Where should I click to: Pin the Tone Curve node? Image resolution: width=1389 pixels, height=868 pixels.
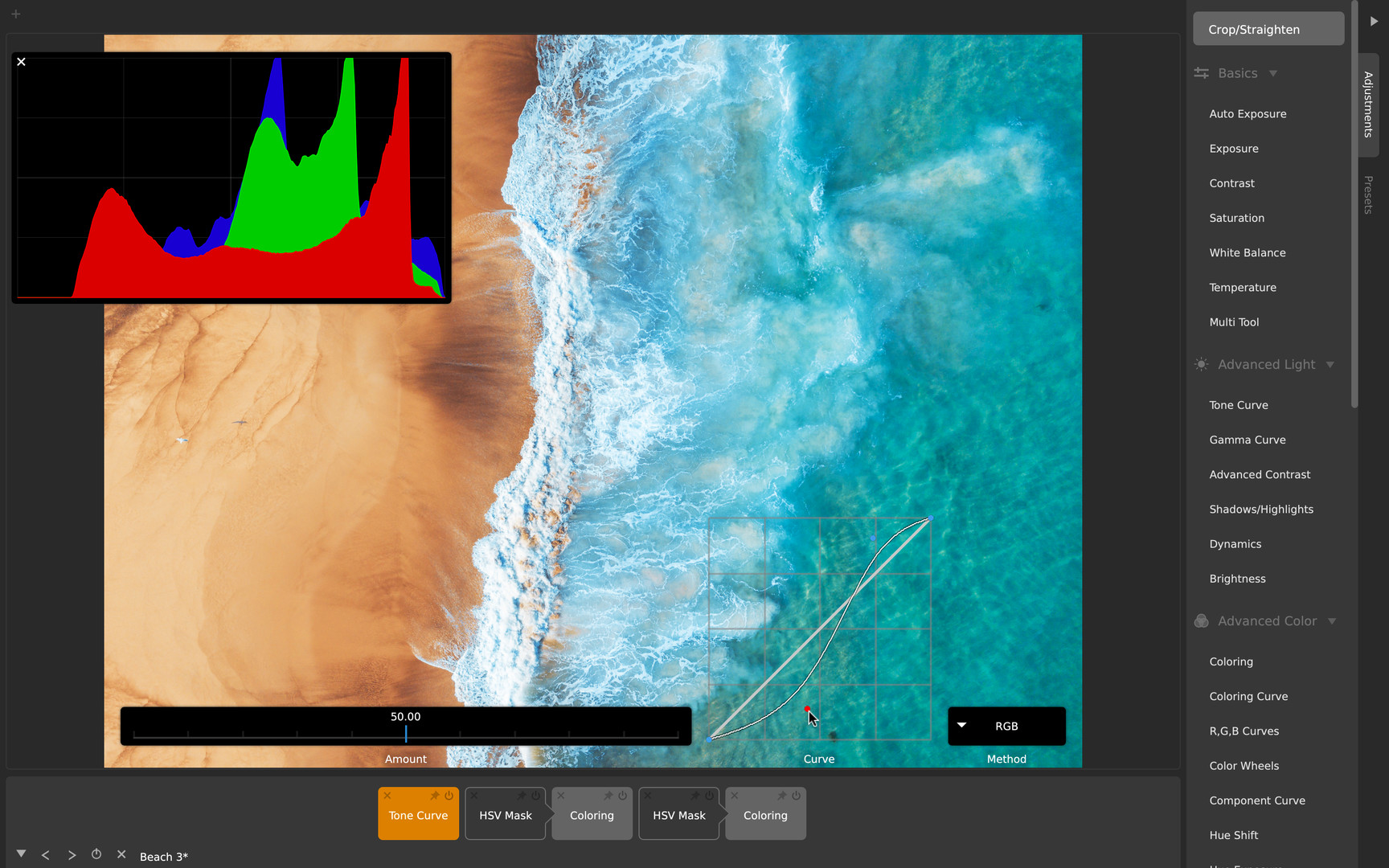point(435,796)
